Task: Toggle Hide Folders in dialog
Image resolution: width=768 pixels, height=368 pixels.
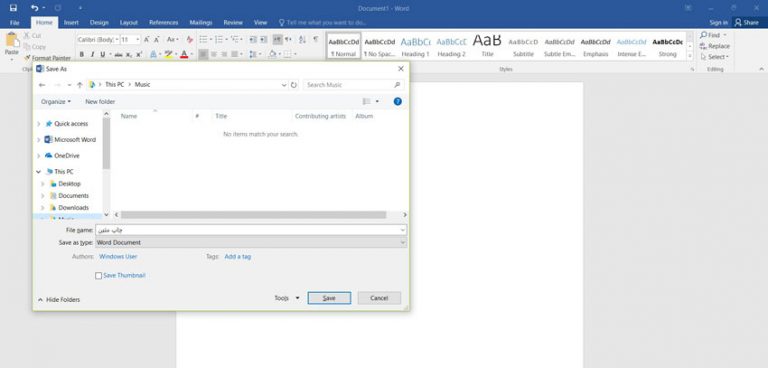Action: [59, 299]
